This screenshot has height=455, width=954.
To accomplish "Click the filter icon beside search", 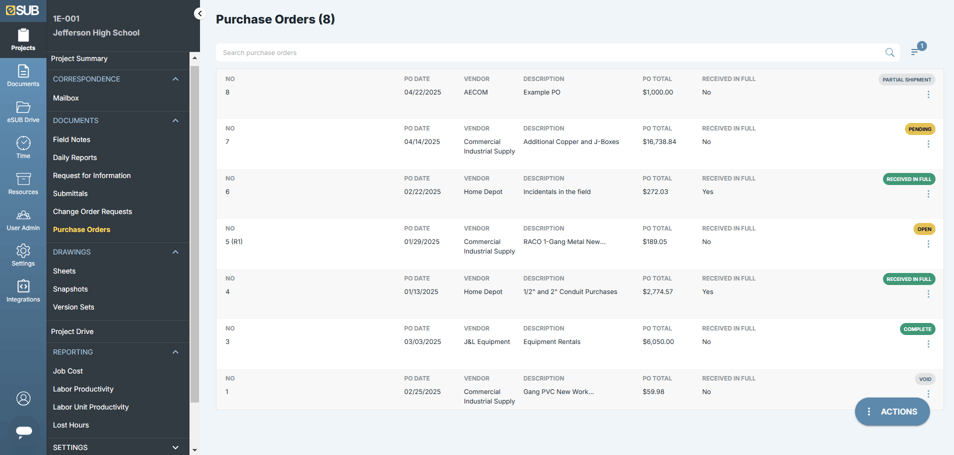I will pos(916,51).
